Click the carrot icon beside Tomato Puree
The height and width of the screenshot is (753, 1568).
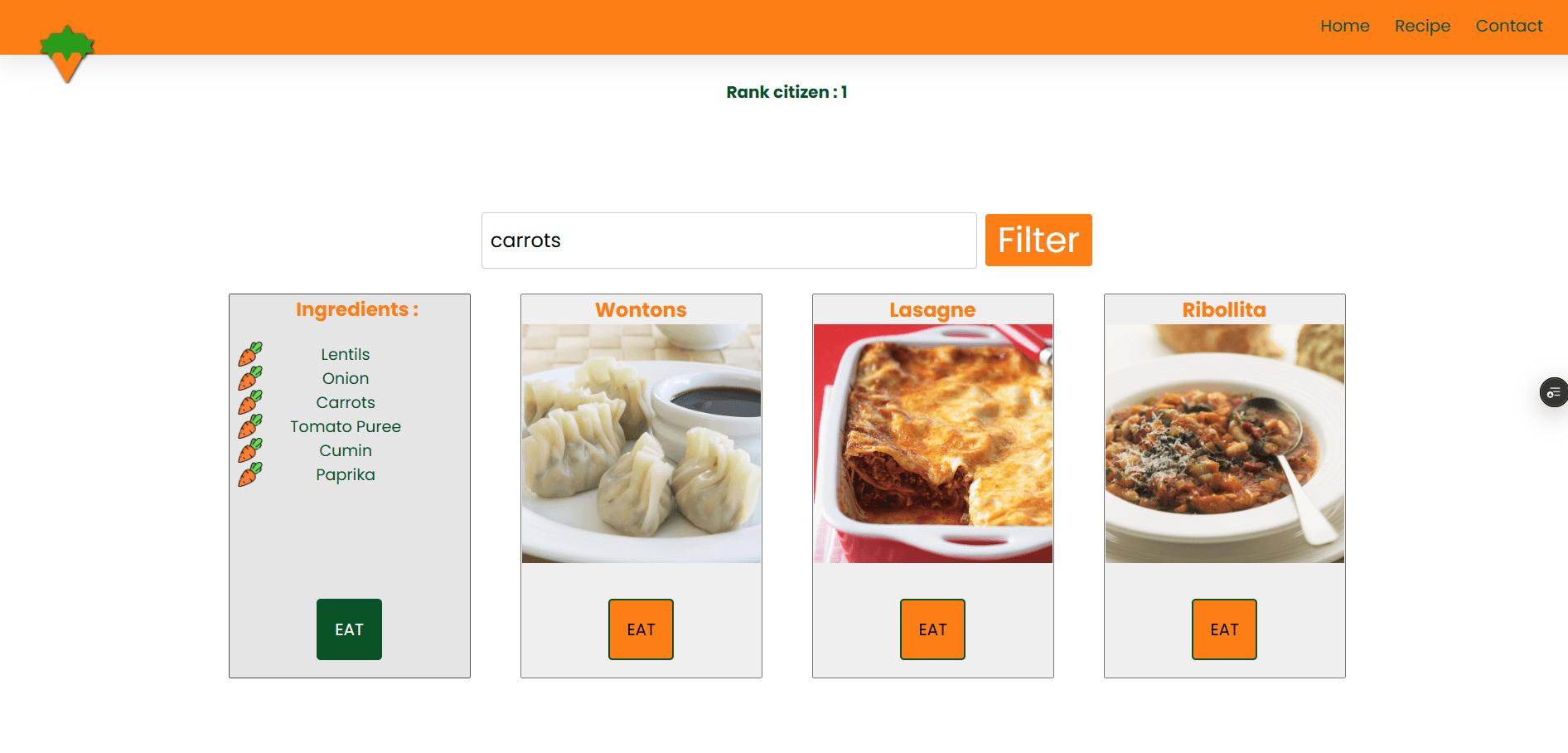tap(250, 426)
